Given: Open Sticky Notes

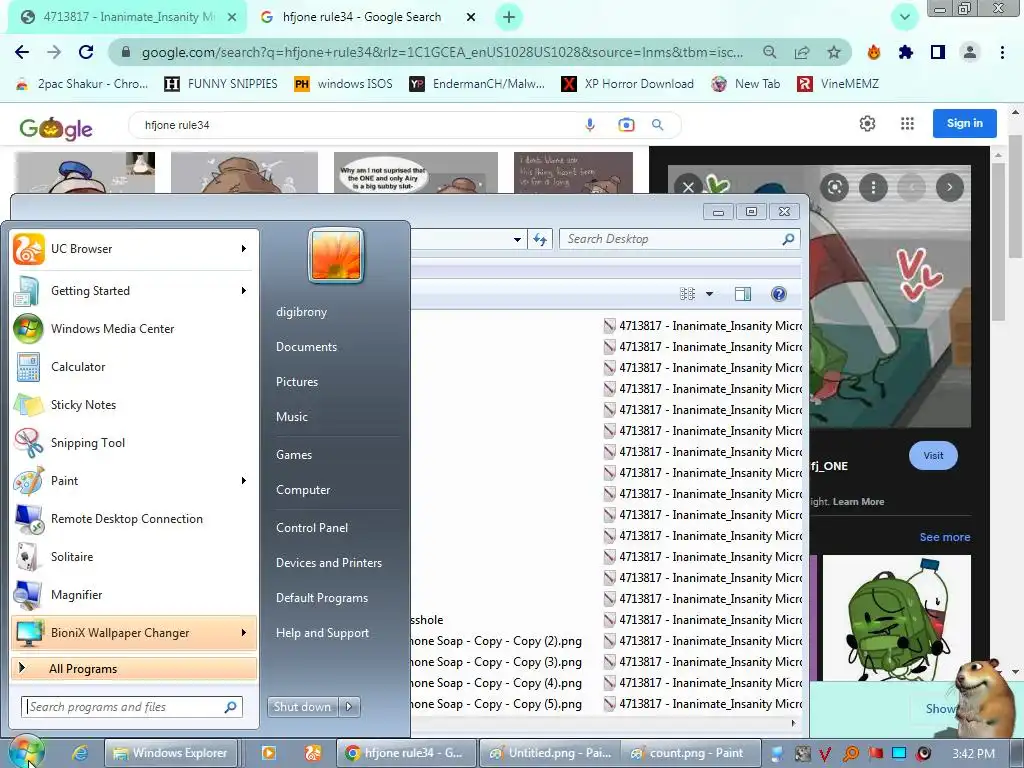Looking at the screenshot, I should coord(134,404).
